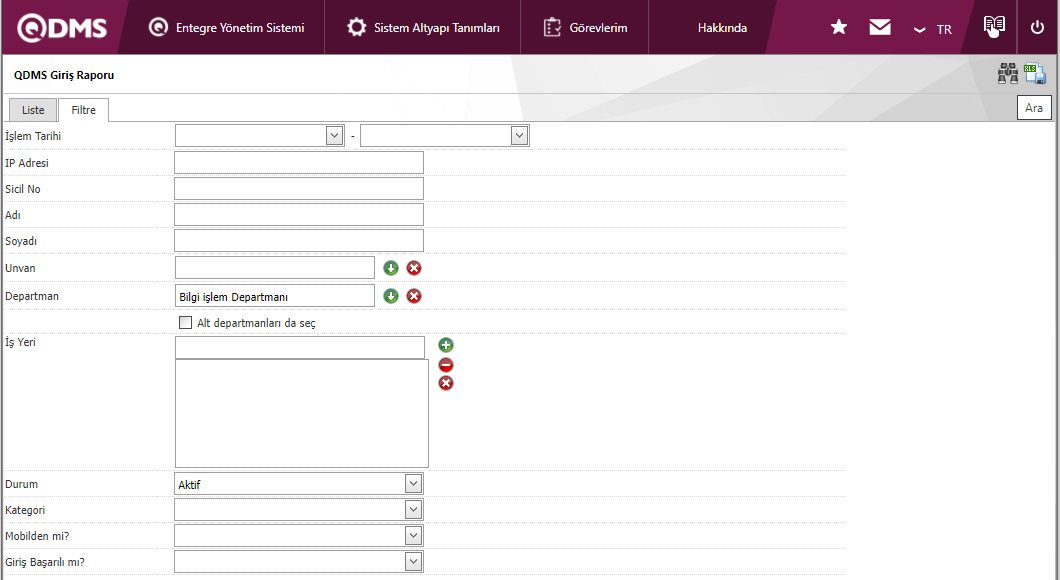Image resolution: width=1060 pixels, height=580 pixels.
Task: Click green select icon next to Unvan
Action: point(391,268)
